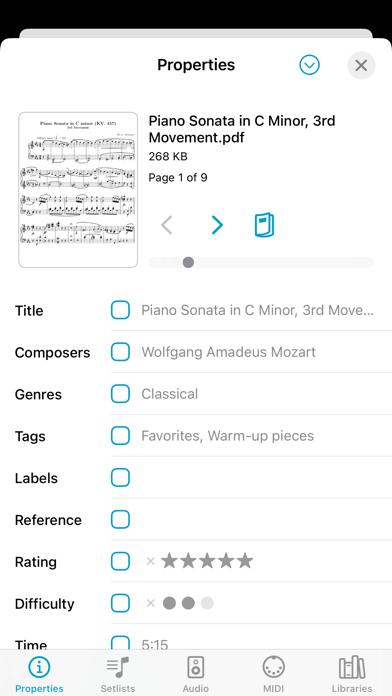Clear difficulty with the small x
392x696 pixels.
point(150,603)
